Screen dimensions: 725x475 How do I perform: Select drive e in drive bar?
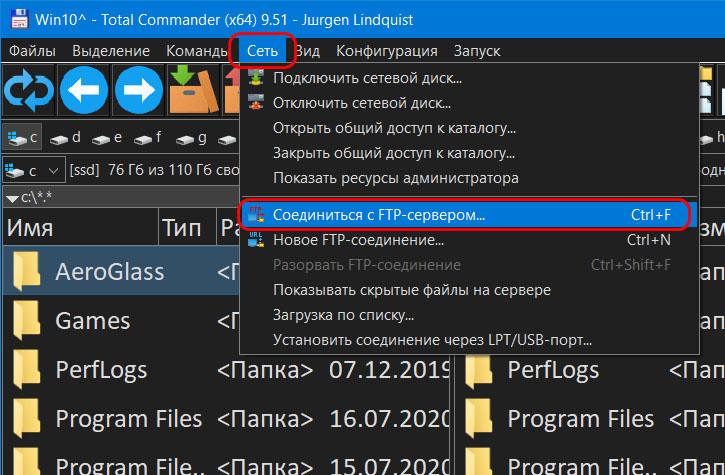107,138
